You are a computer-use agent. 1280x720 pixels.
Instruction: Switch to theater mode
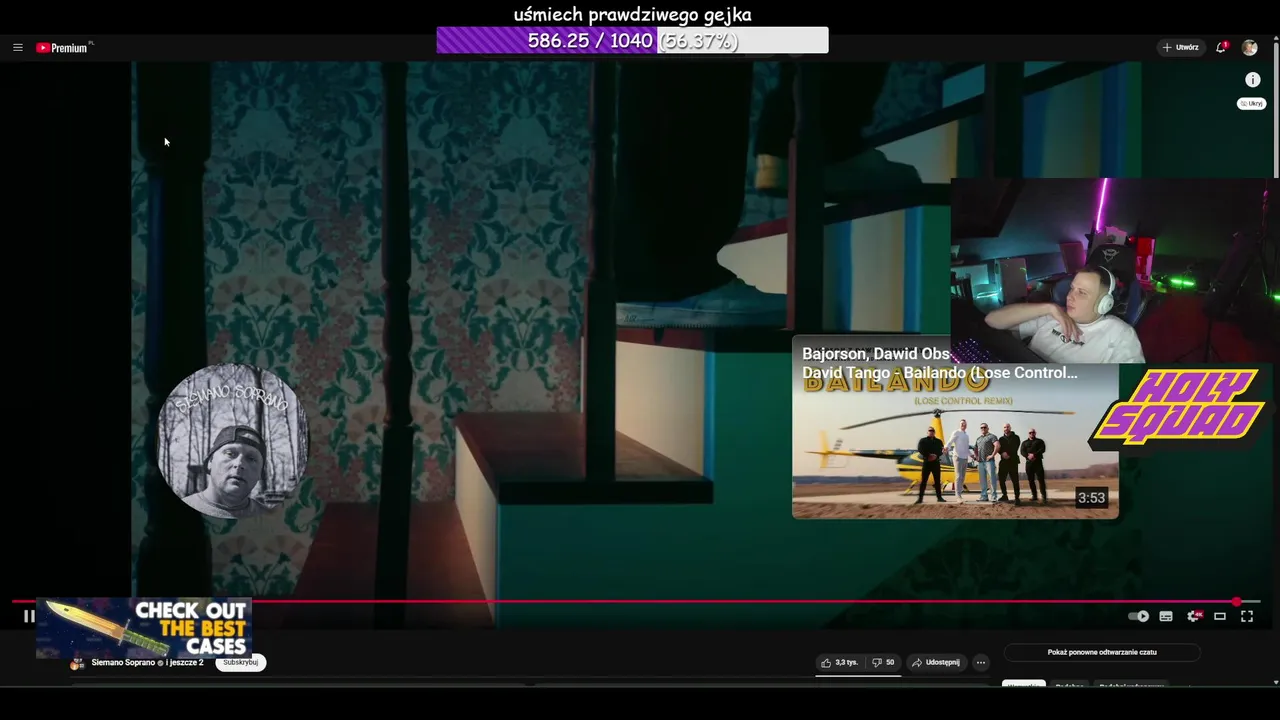coord(1220,616)
